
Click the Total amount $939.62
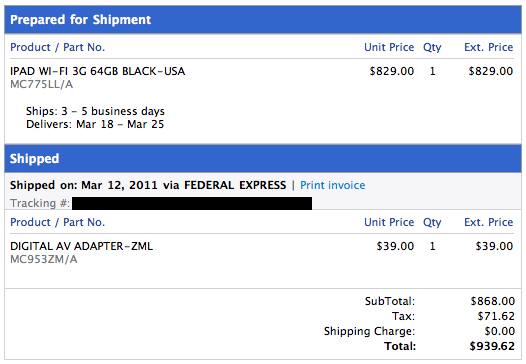click(x=492, y=346)
